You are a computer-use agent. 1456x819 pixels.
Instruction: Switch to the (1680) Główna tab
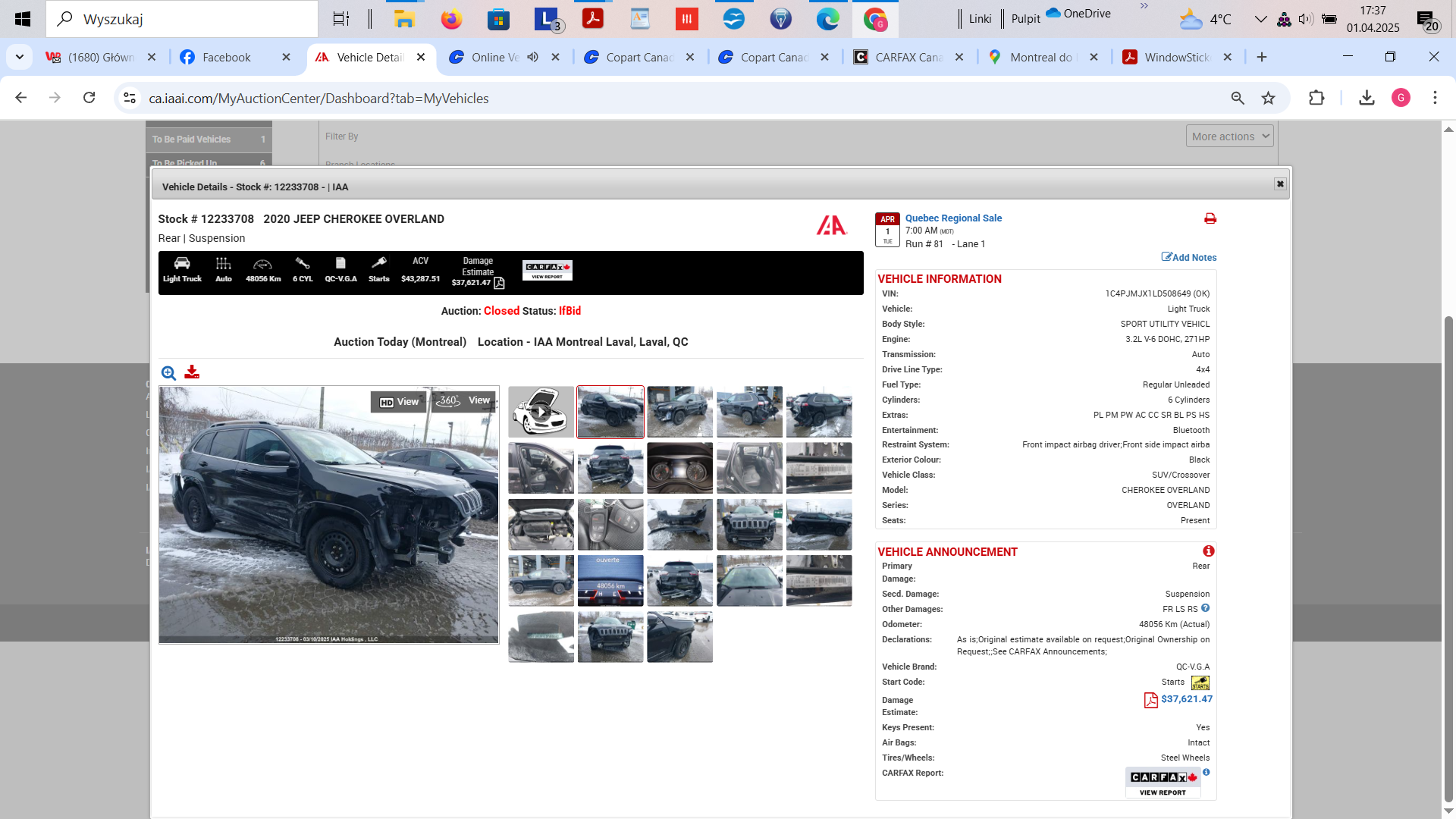(x=101, y=58)
